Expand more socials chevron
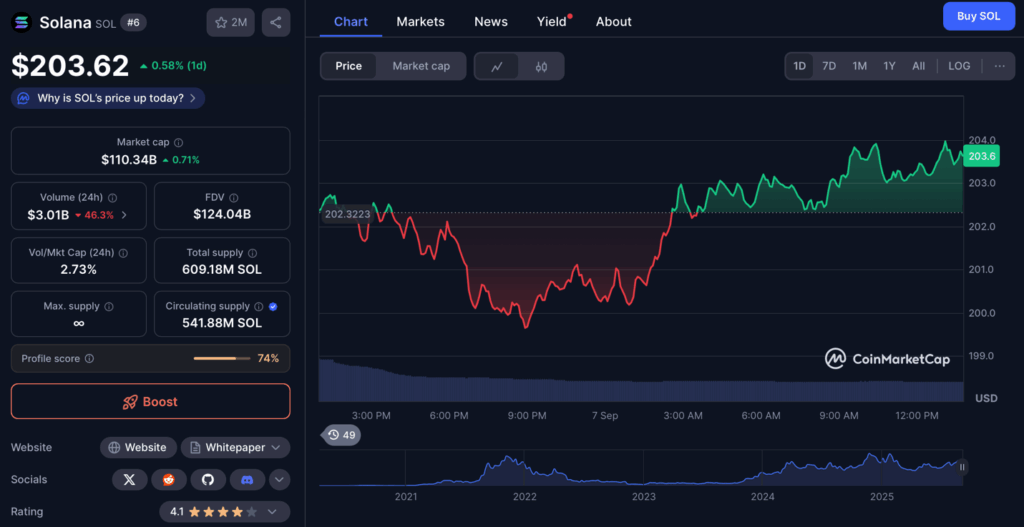Image resolution: width=1024 pixels, height=527 pixels. (279, 480)
